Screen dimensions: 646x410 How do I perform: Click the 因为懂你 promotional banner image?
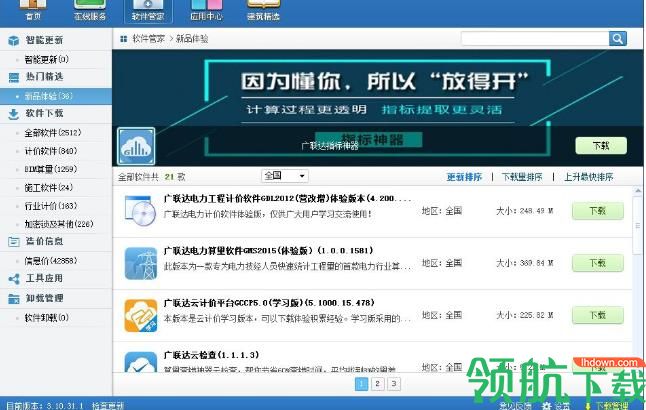point(377,108)
